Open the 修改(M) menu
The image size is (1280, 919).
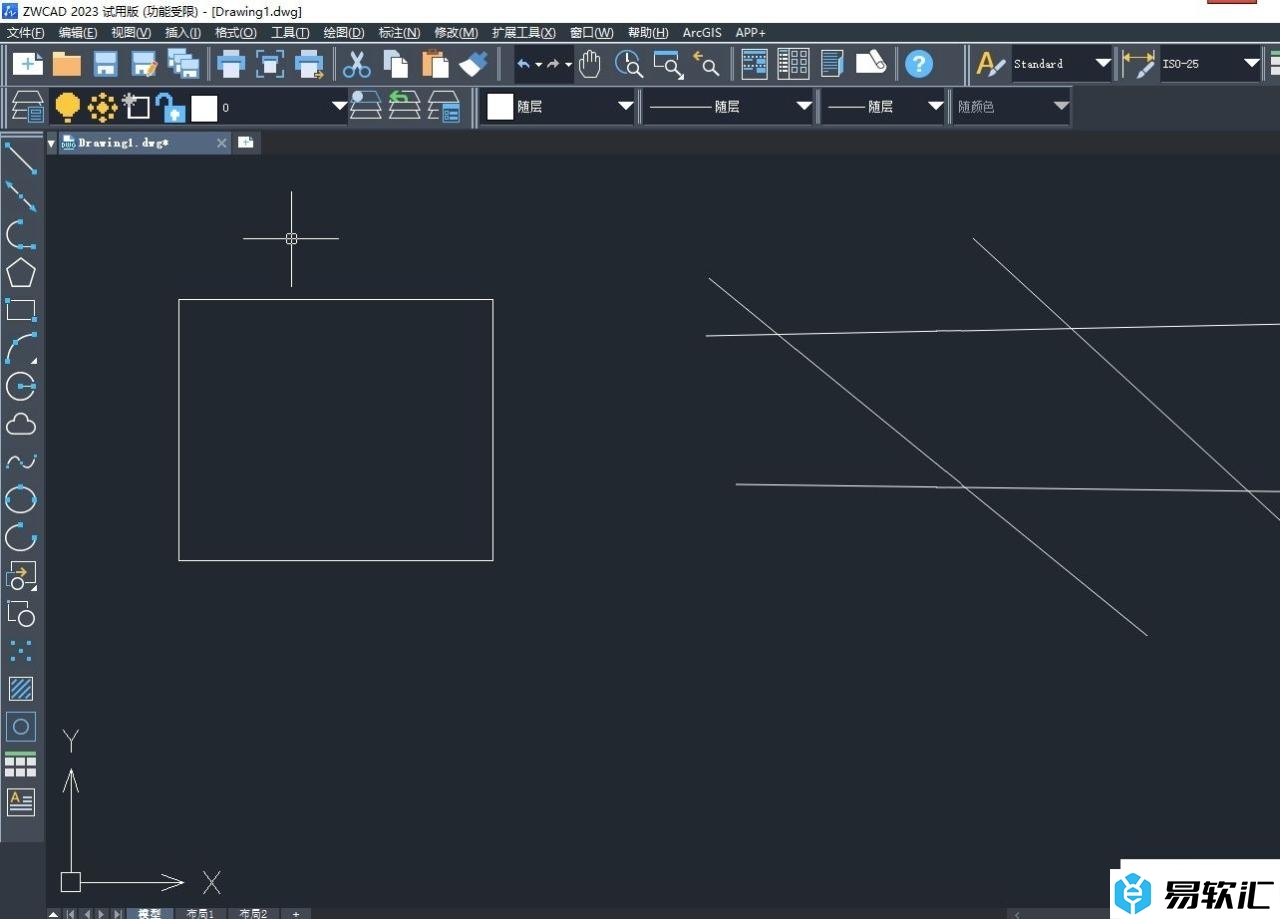(x=456, y=33)
